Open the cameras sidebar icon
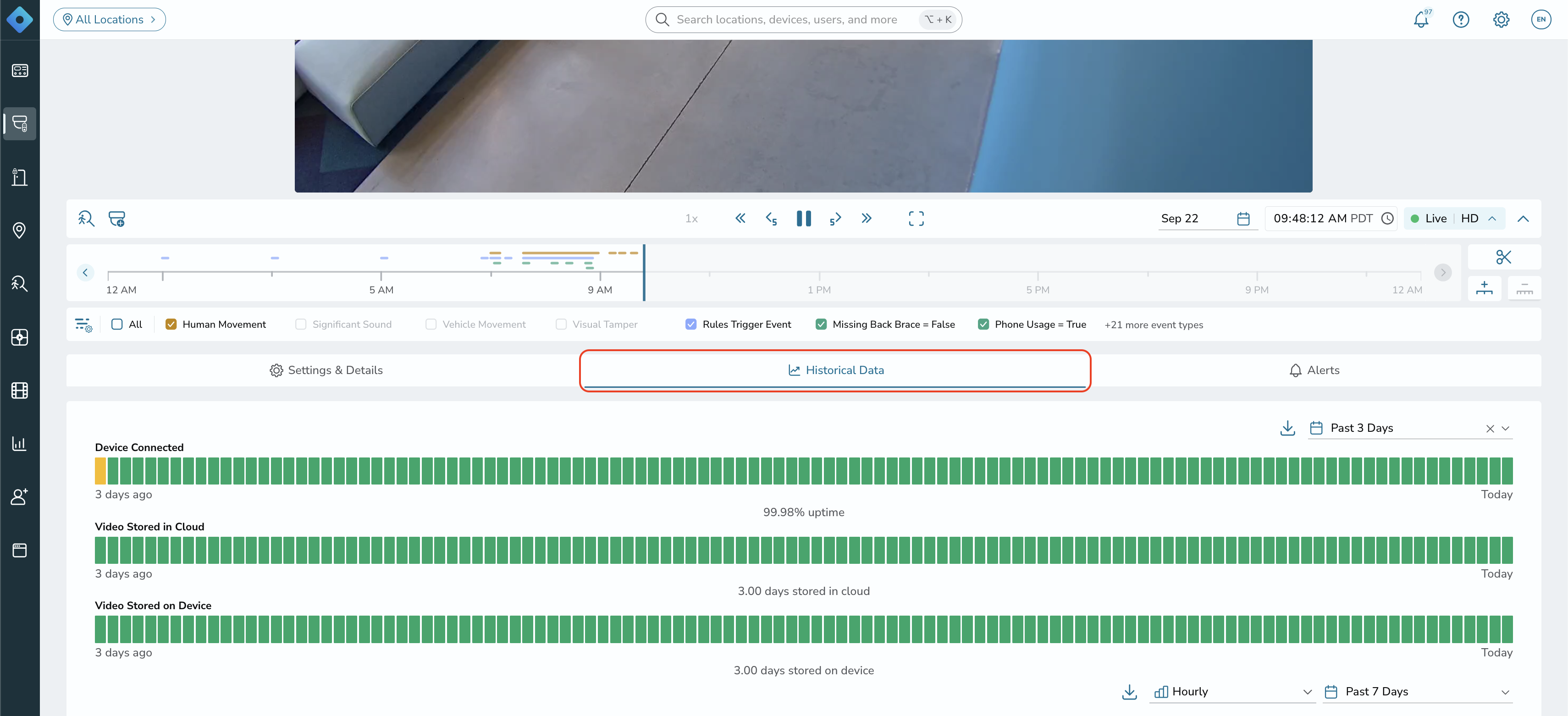Screen dimensions: 1568x716 [19, 123]
